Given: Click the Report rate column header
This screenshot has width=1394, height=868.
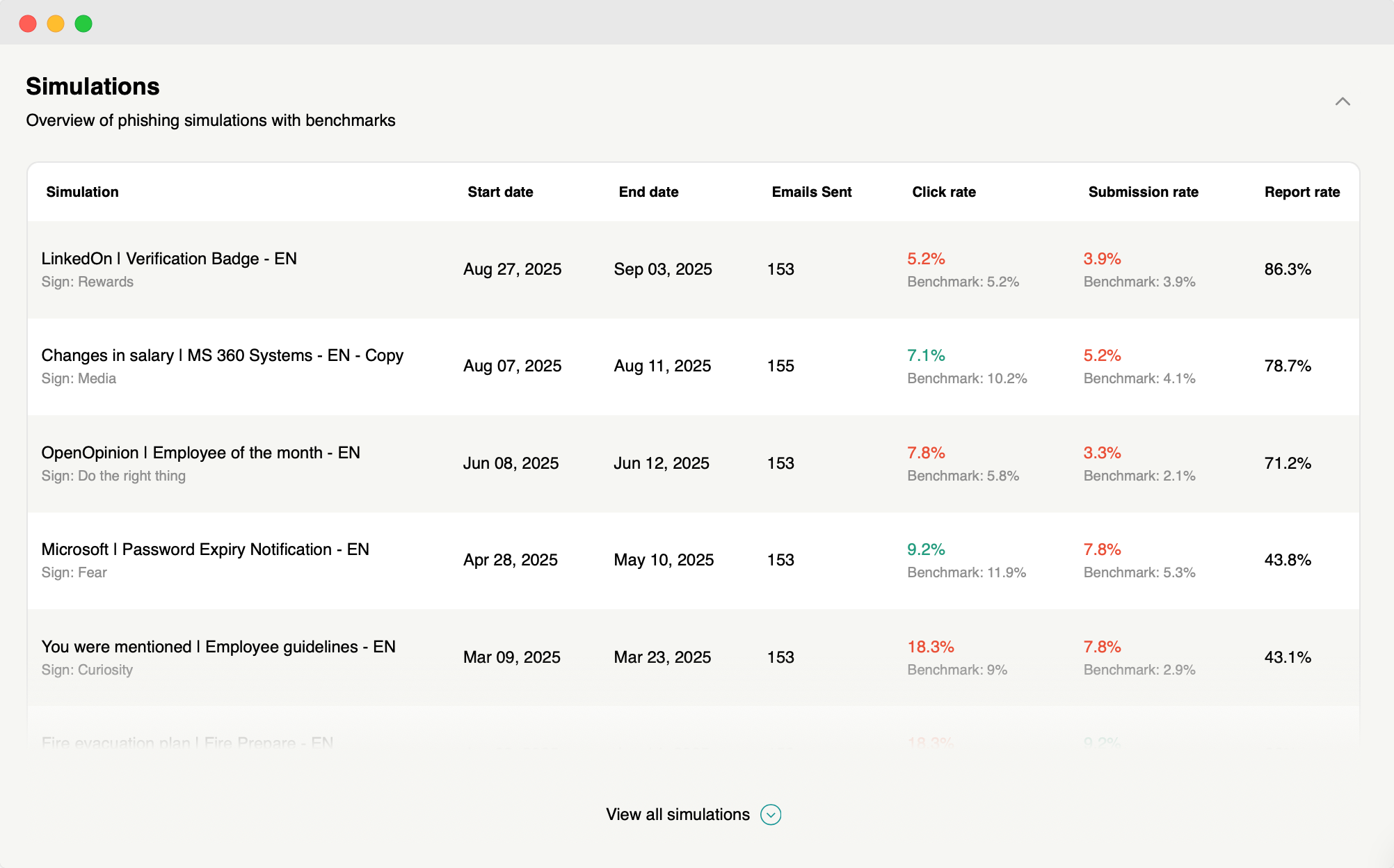Looking at the screenshot, I should [1301, 192].
